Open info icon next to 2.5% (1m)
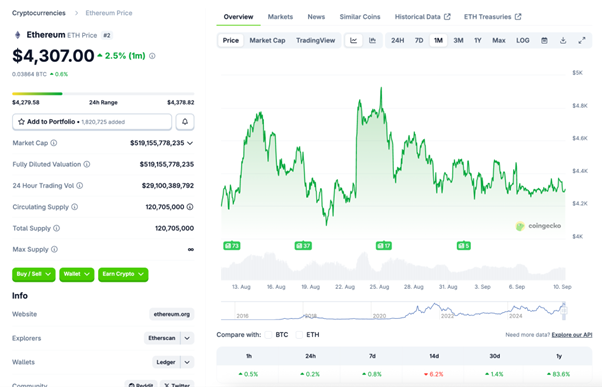 (152, 56)
